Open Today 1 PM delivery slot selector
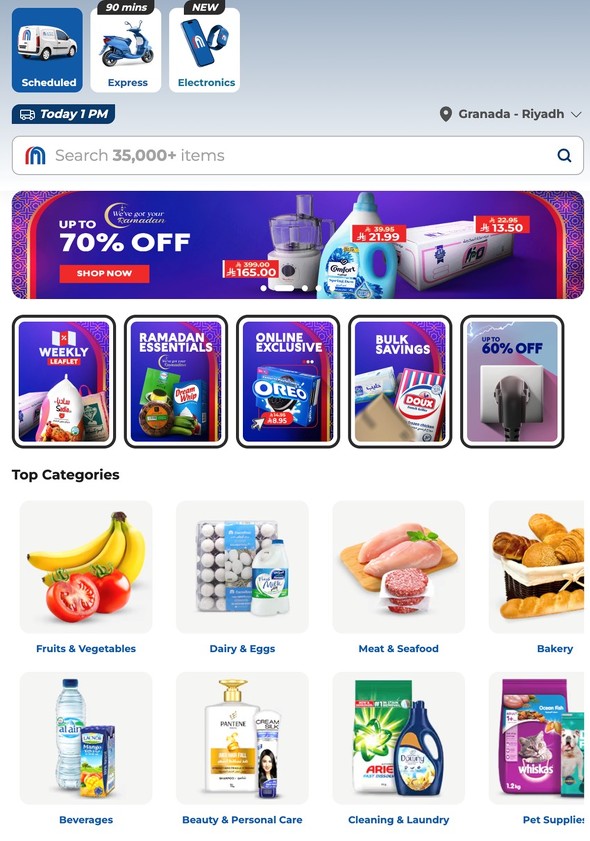This screenshot has width=590, height=841. pos(63,114)
